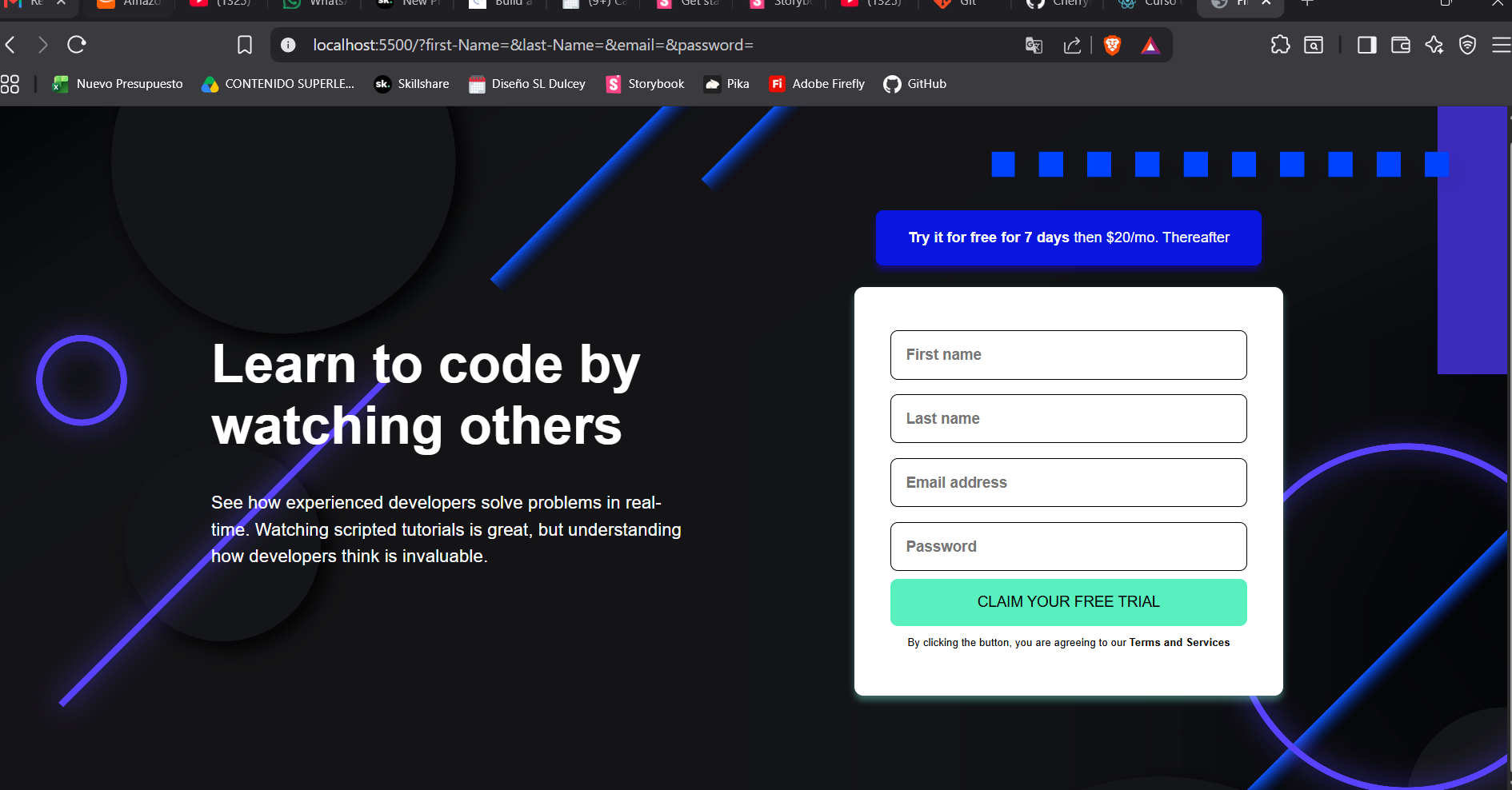Open Brave Rewards triangle icon
1512x790 pixels.
coord(1150,46)
